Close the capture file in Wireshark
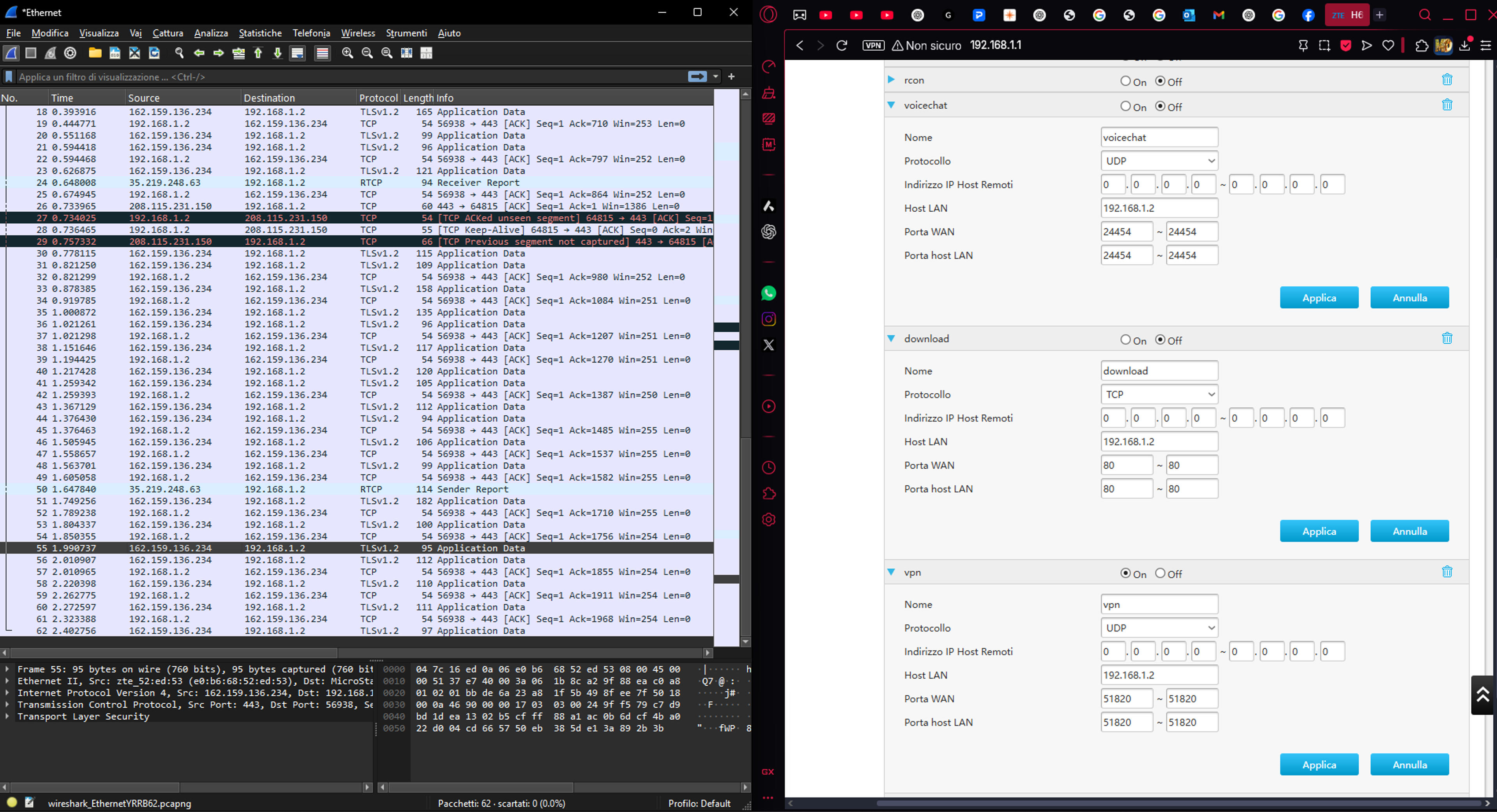Viewport: 1497px width, 812px height. pyautogui.click(x=135, y=53)
